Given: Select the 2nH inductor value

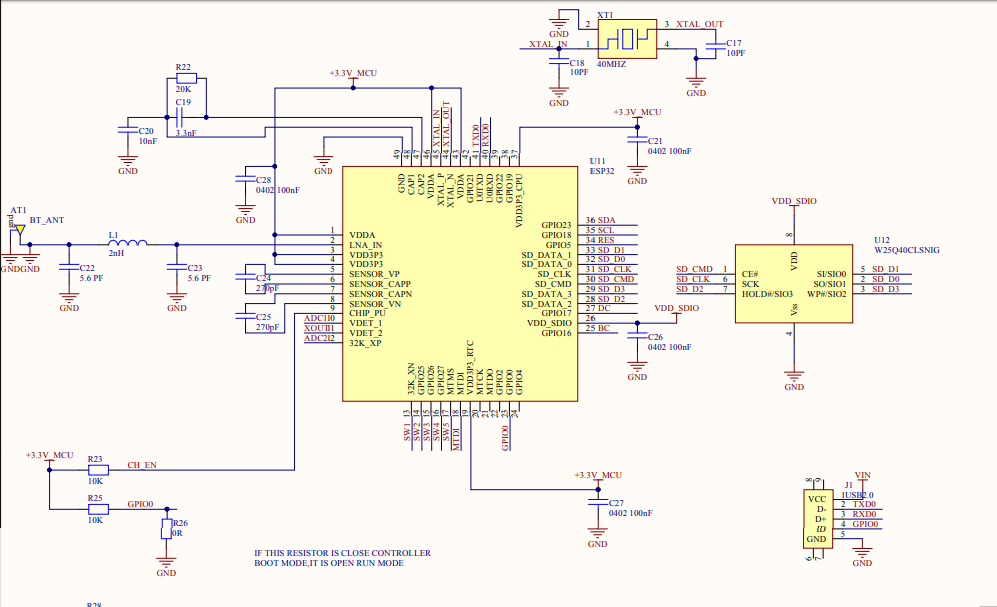Looking at the screenshot, I should [x=116, y=253].
